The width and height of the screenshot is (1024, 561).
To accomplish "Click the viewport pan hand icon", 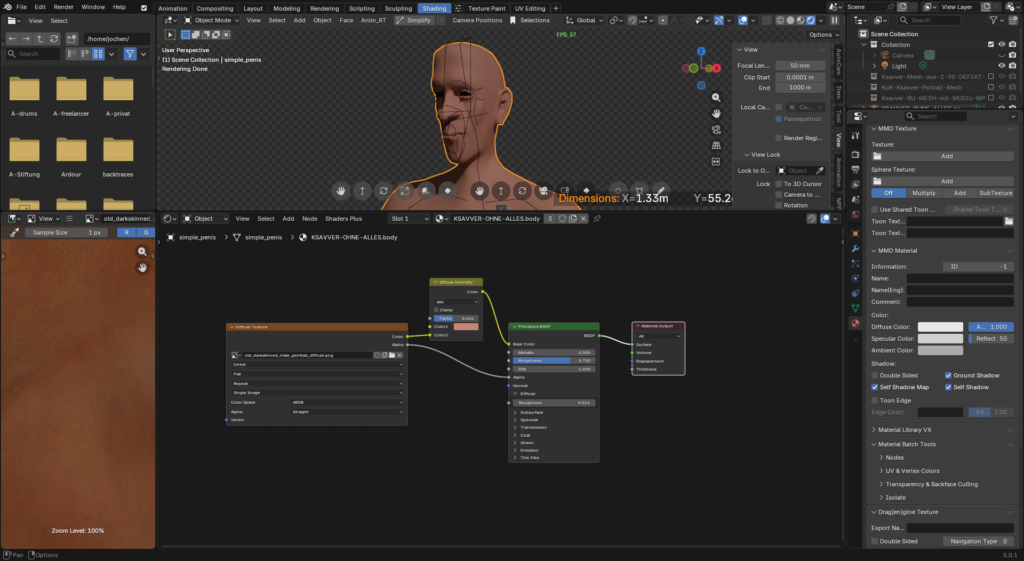I will pos(716,113).
